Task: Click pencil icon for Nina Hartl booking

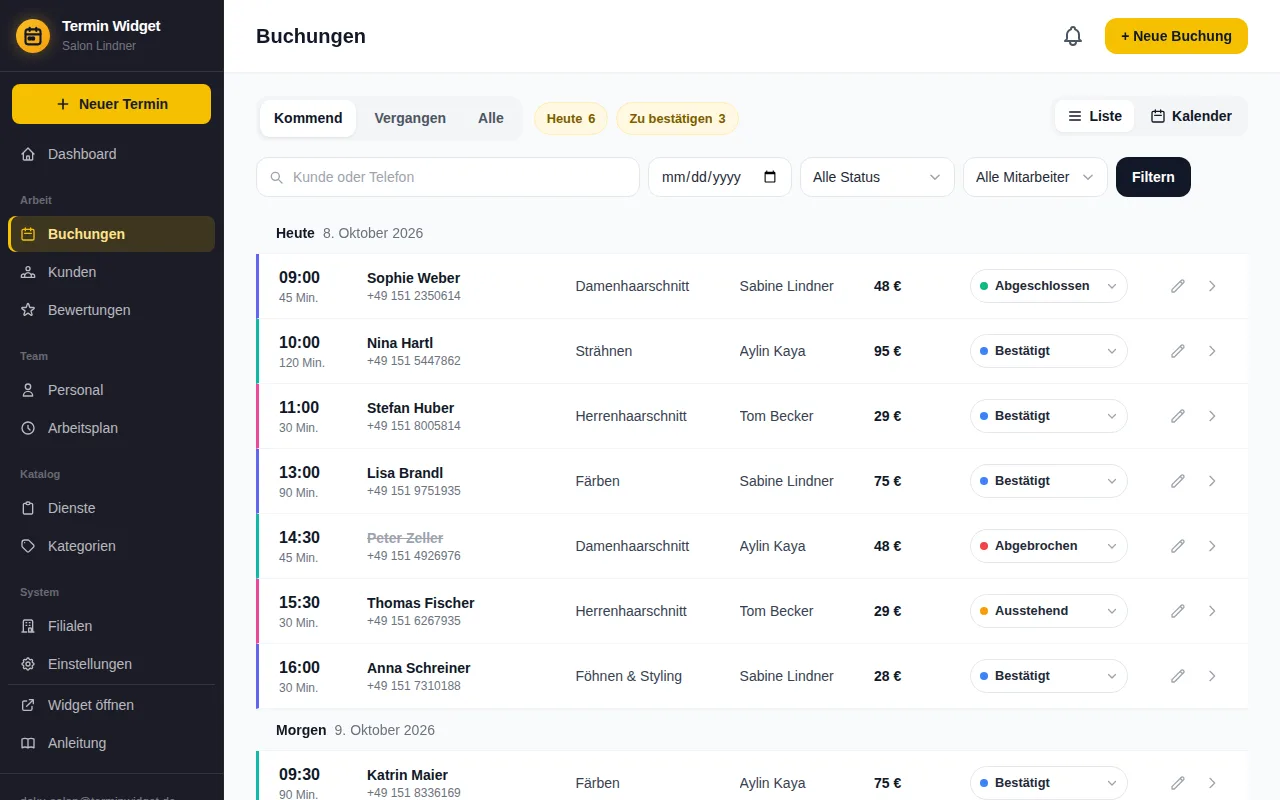Action: 1178,351
